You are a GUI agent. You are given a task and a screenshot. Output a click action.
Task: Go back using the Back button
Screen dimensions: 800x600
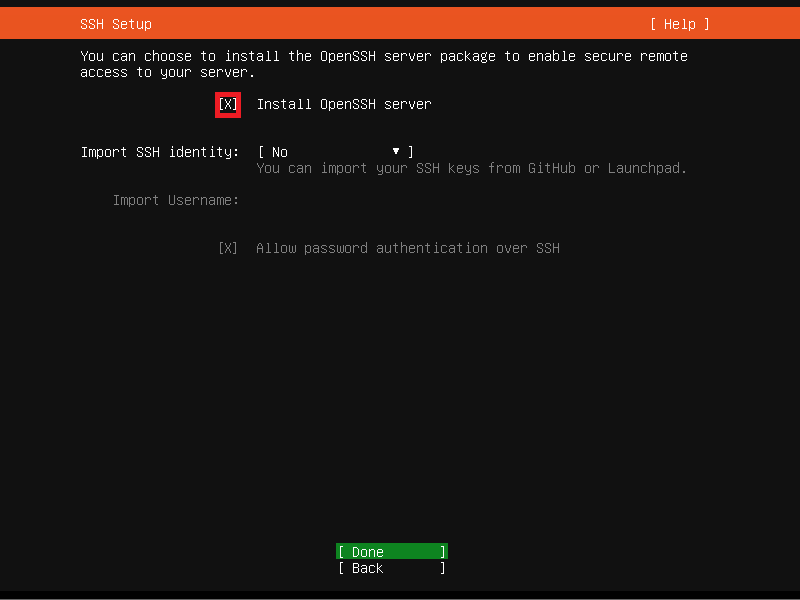point(392,568)
